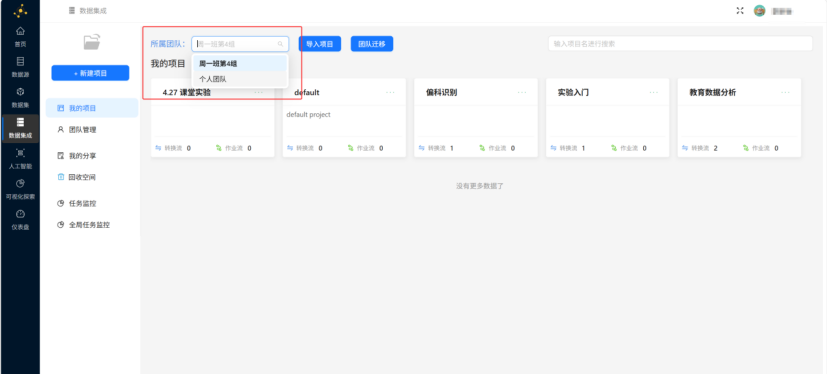Toggle fullscreen icon in top bar
Image resolution: width=829 pixels, height=375 pixels.
point(740,11)
